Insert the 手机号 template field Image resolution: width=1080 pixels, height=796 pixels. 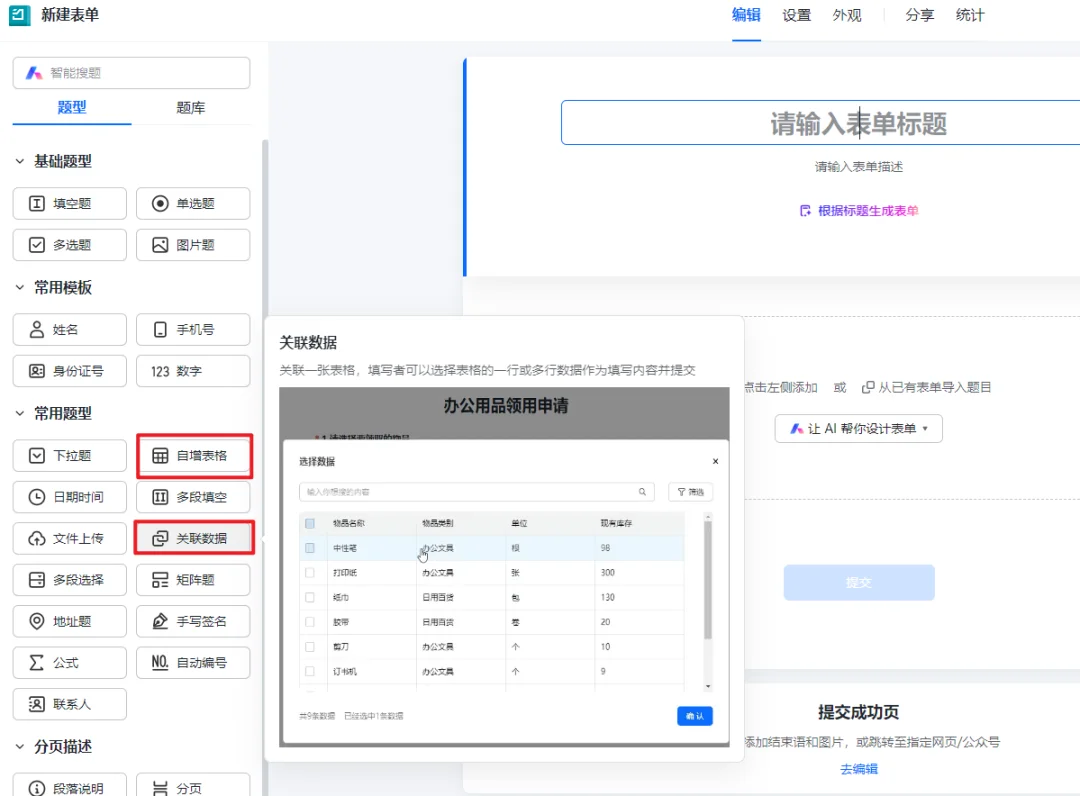pos(193,329)
